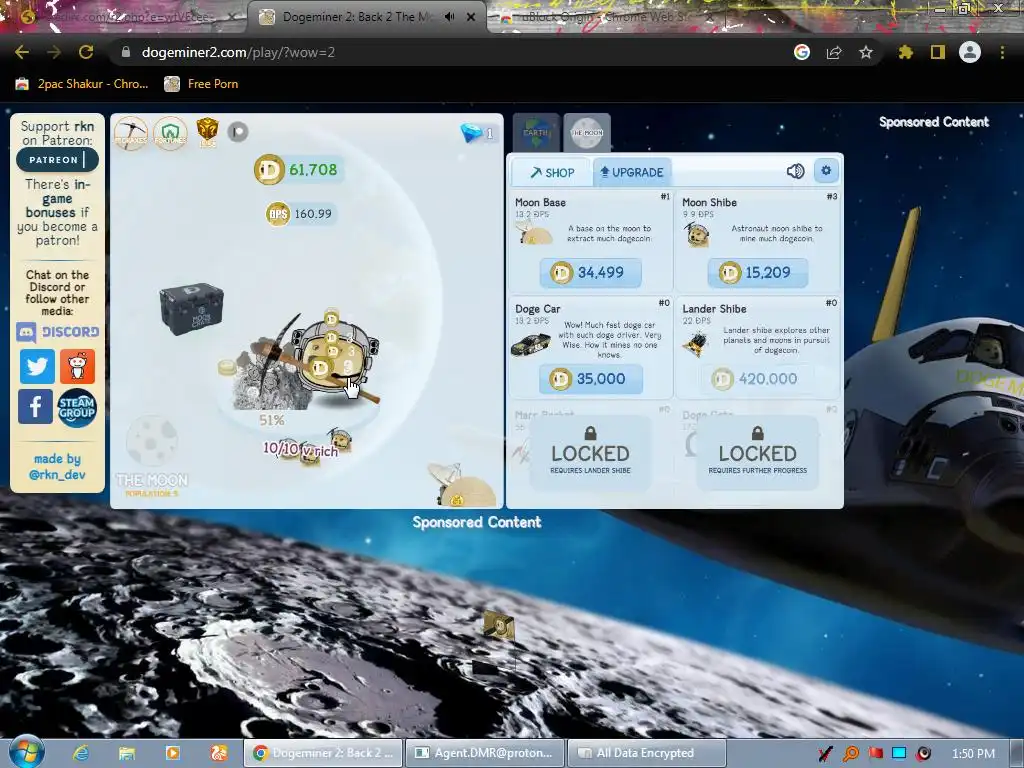Image resolution: width=1024 pixels, height=768 pixels.
Task: Open the Steam Group icon
Action: [x=77, y=408]
